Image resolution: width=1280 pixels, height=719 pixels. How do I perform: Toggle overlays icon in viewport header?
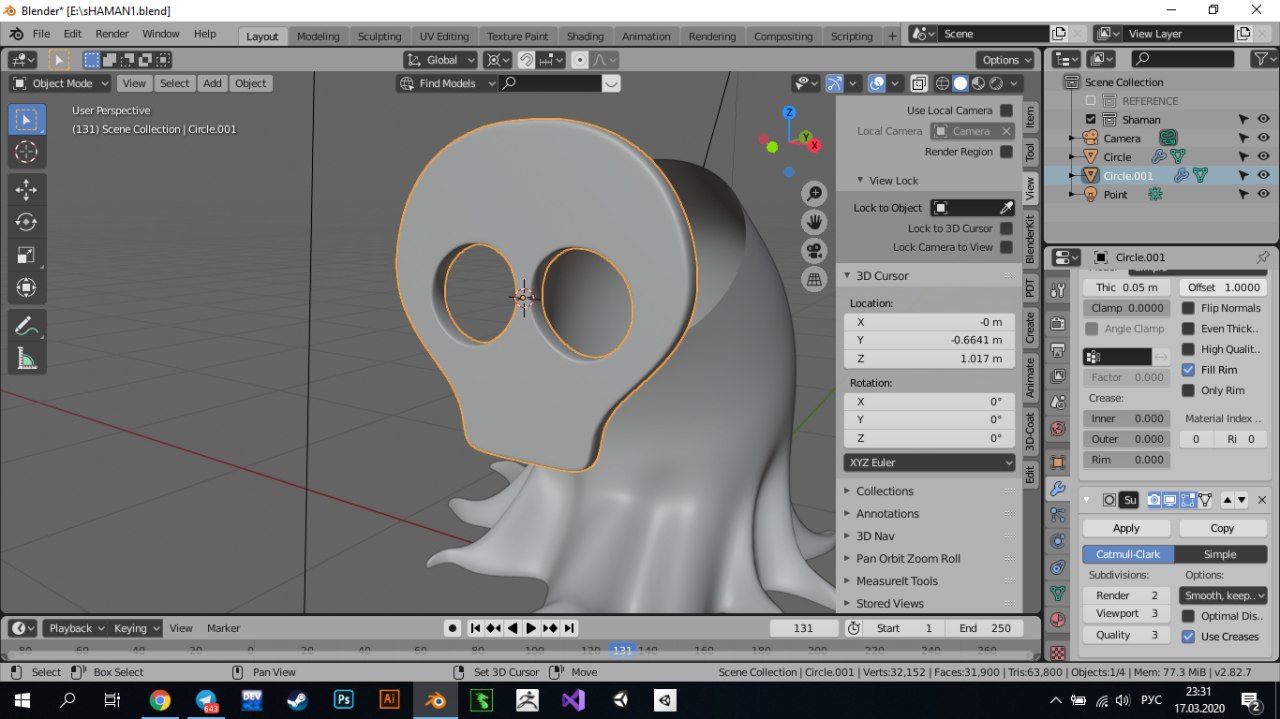877,84
